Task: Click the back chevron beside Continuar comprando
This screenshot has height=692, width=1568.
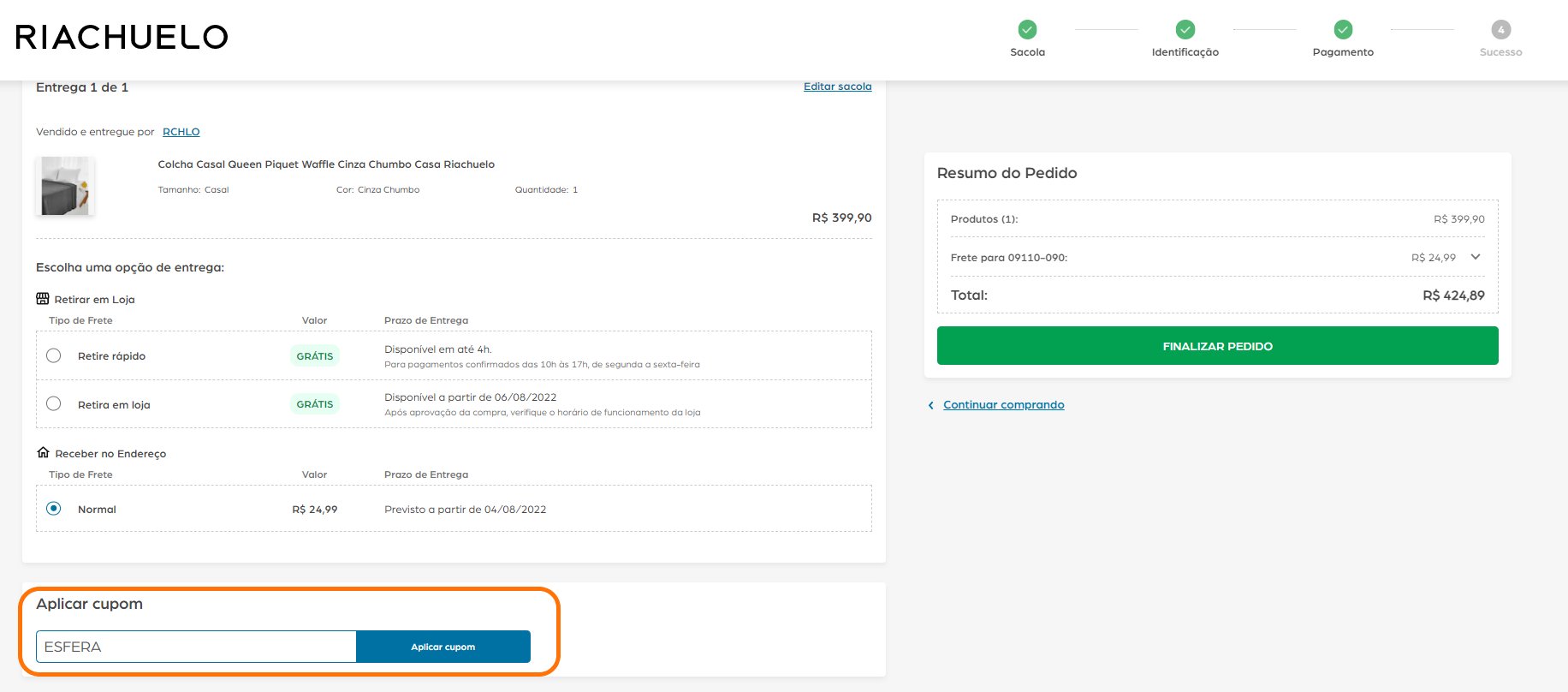Action: (930, 405)
